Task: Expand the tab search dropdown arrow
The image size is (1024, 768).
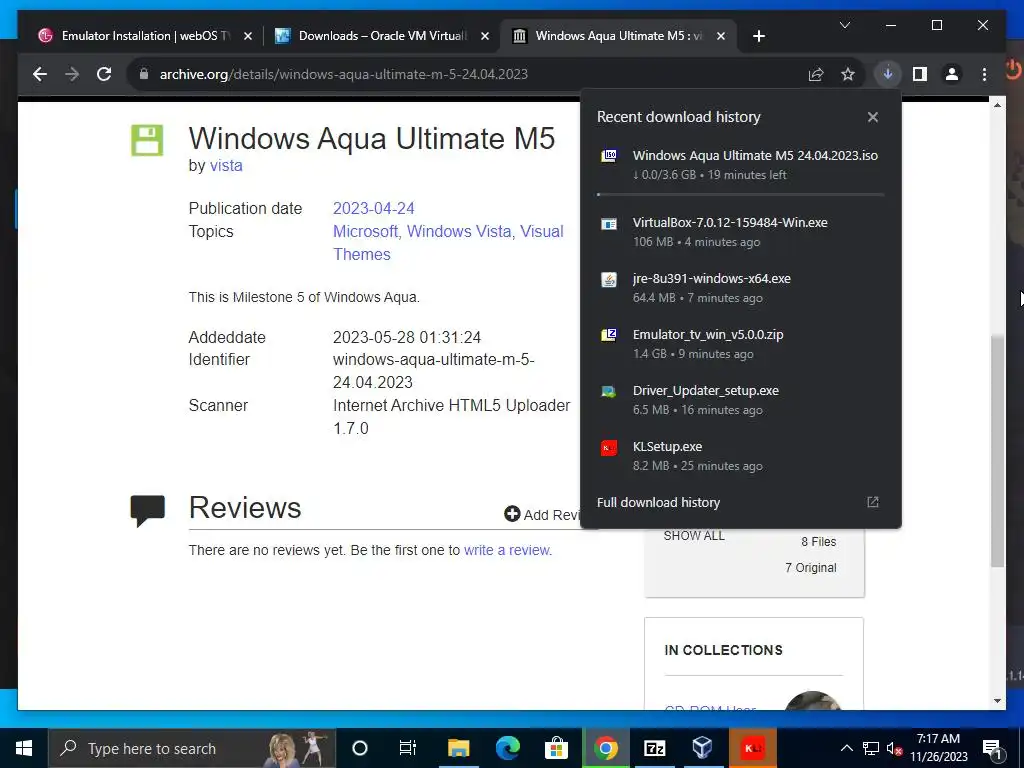Action: [844, 25]
